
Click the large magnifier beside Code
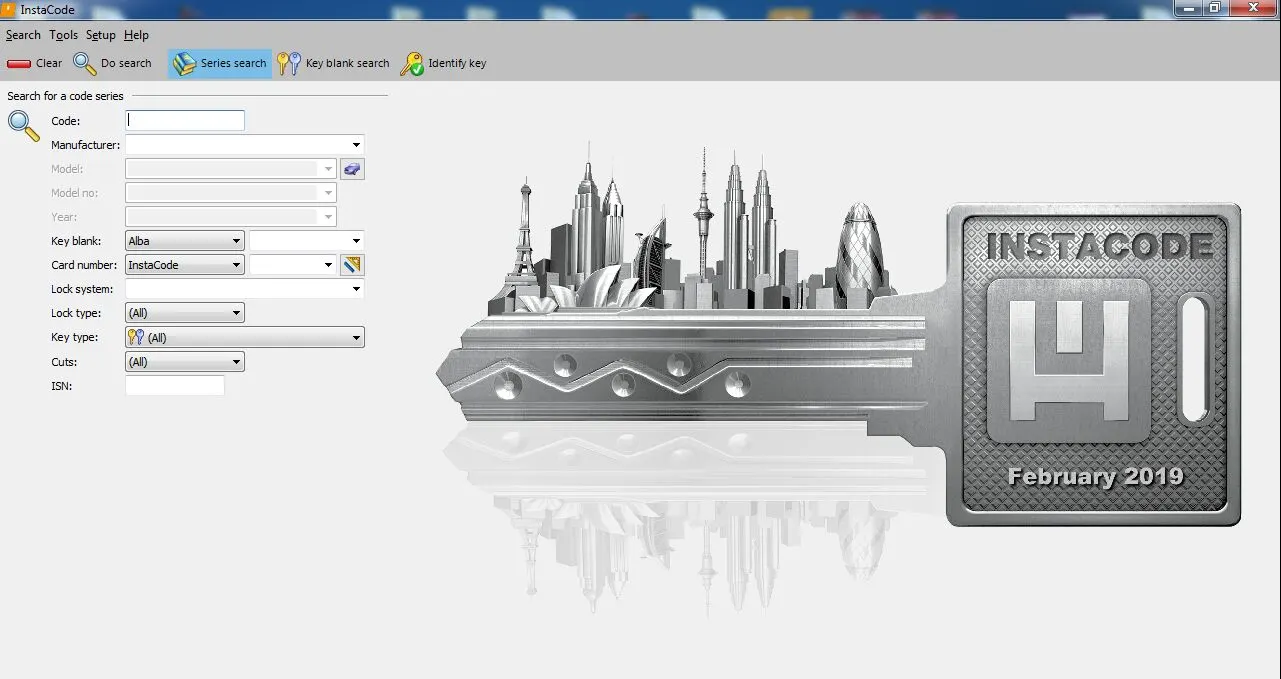coord(24,126)
